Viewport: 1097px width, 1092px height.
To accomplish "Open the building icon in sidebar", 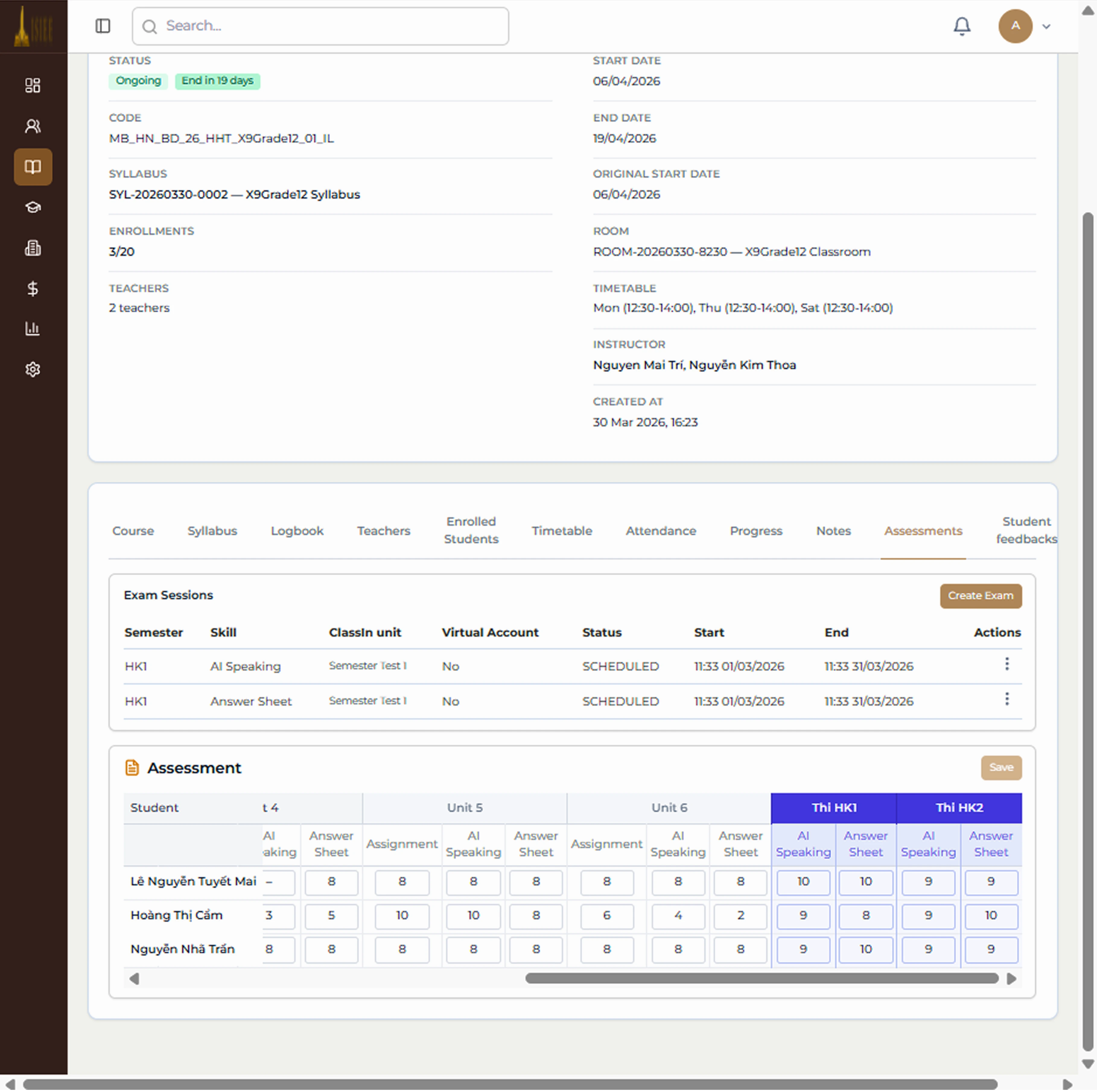I will 33,248.
